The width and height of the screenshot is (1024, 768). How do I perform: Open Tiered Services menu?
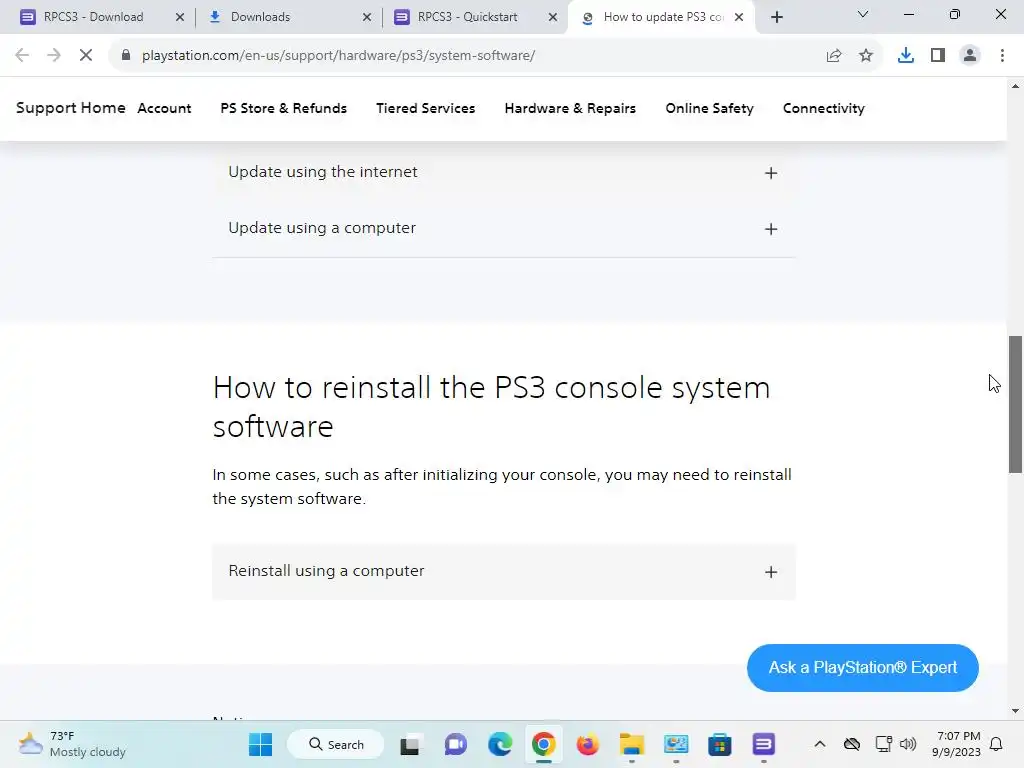[x=425, y=108]
